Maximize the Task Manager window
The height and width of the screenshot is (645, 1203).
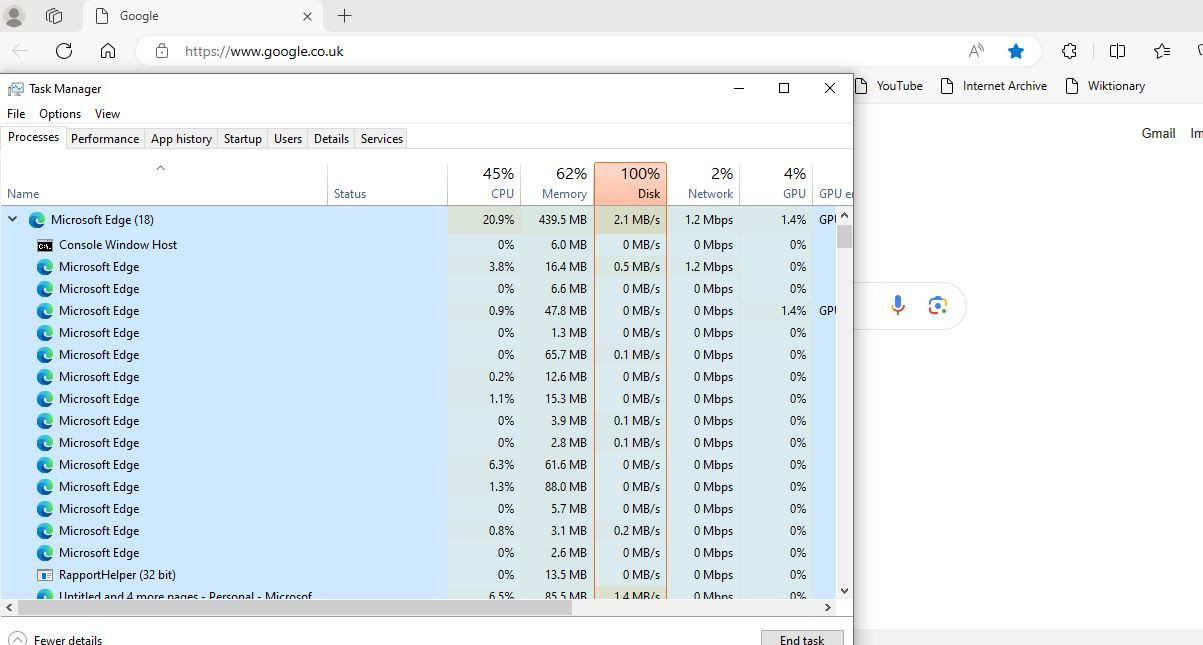coord(784,88)
